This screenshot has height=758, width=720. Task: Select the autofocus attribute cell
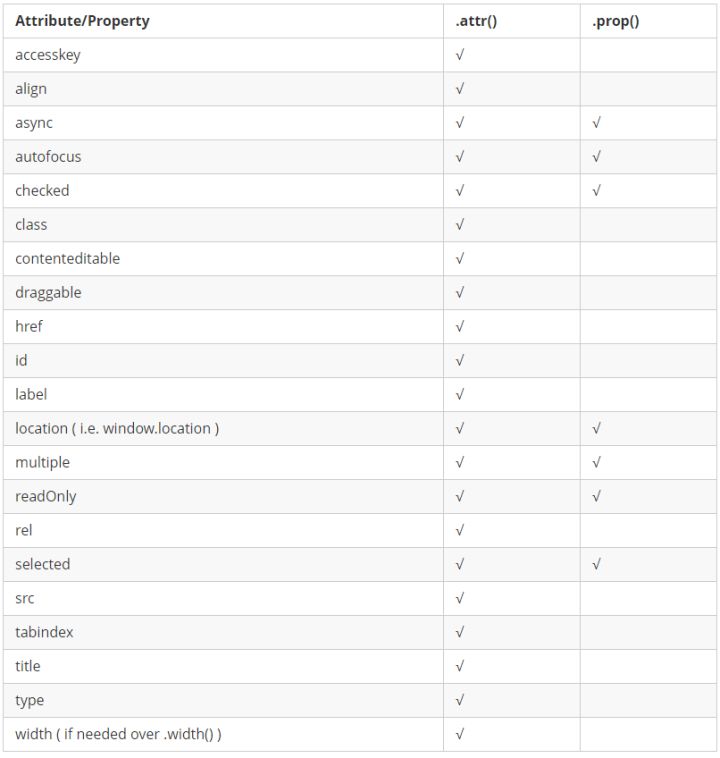click(48, 157)
